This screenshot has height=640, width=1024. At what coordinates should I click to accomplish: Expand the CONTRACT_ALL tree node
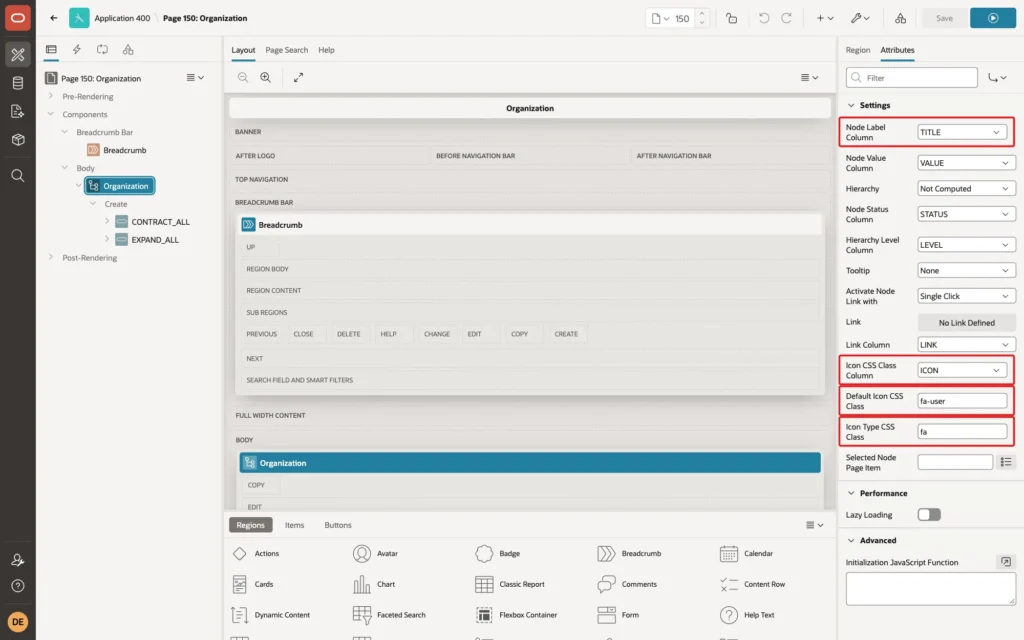[x=106, y=221]
